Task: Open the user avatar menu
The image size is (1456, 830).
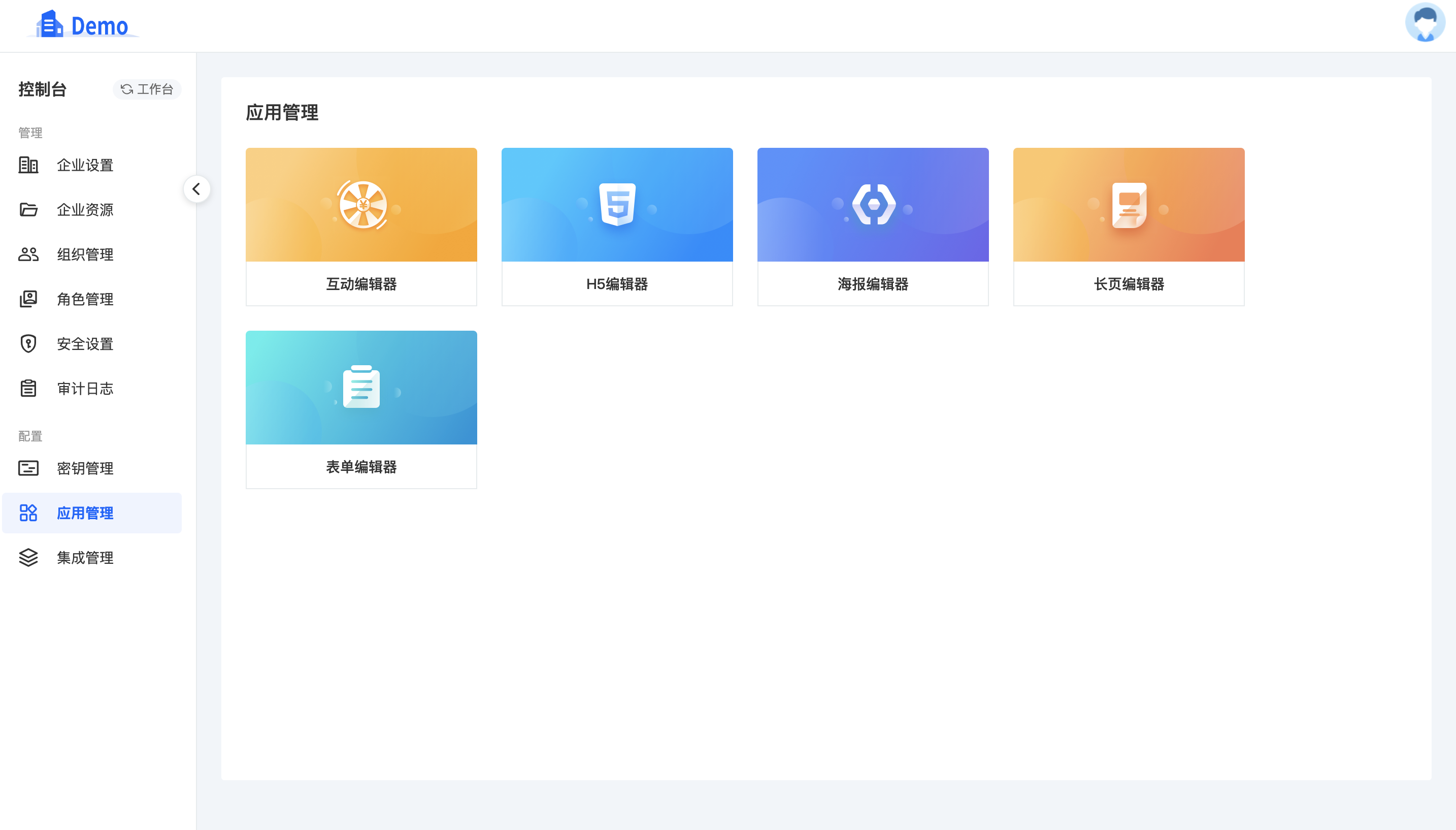Action: tap(1425, 23)
